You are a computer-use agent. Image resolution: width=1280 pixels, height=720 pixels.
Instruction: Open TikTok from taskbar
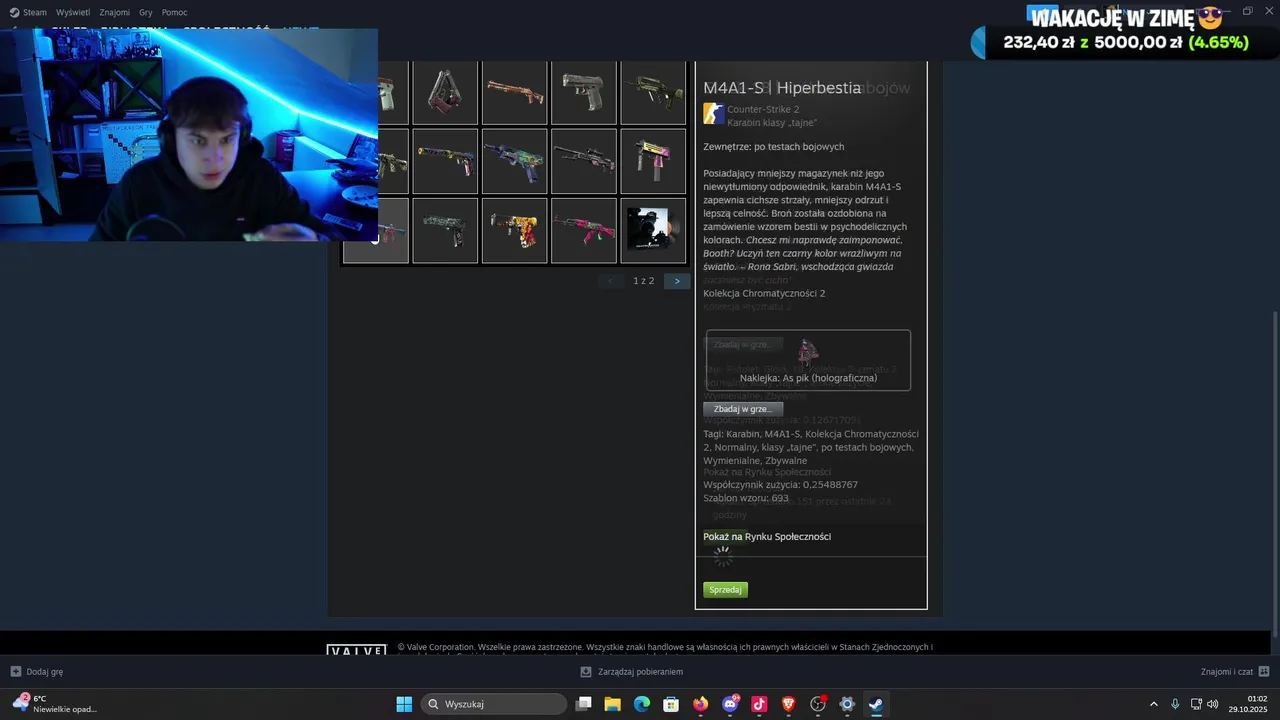point(759,704)
